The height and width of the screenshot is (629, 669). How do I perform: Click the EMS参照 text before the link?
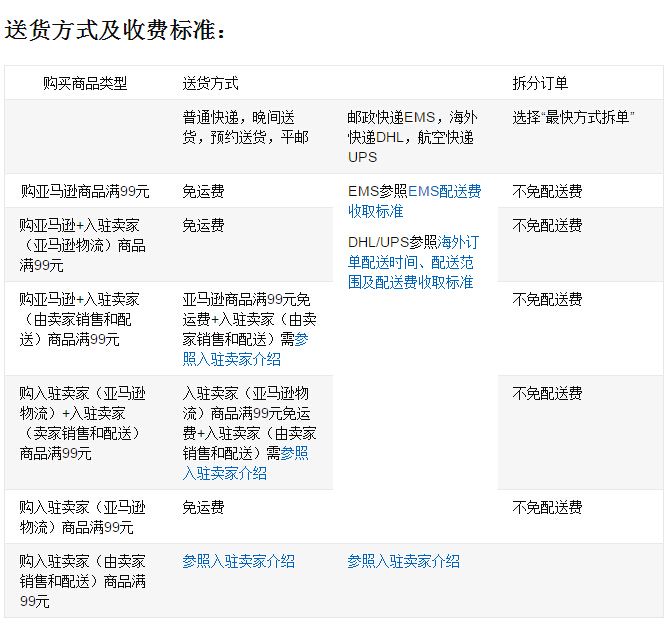[378, 191]
